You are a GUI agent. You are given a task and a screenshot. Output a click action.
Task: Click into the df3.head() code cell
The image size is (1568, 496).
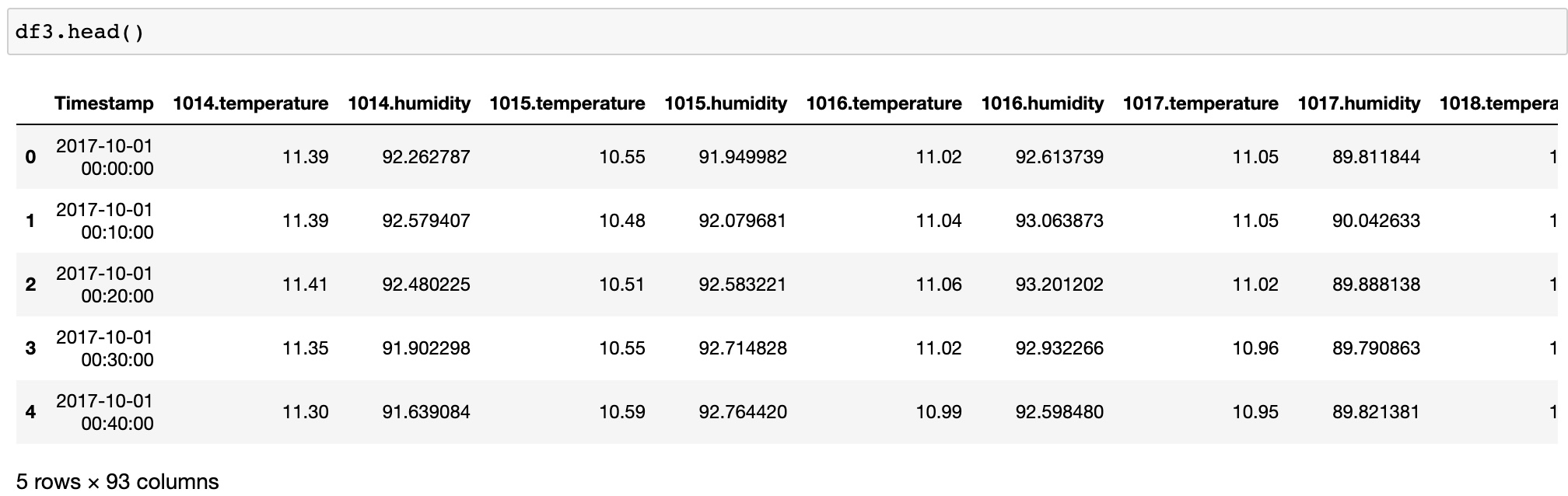tap(778, 32)
